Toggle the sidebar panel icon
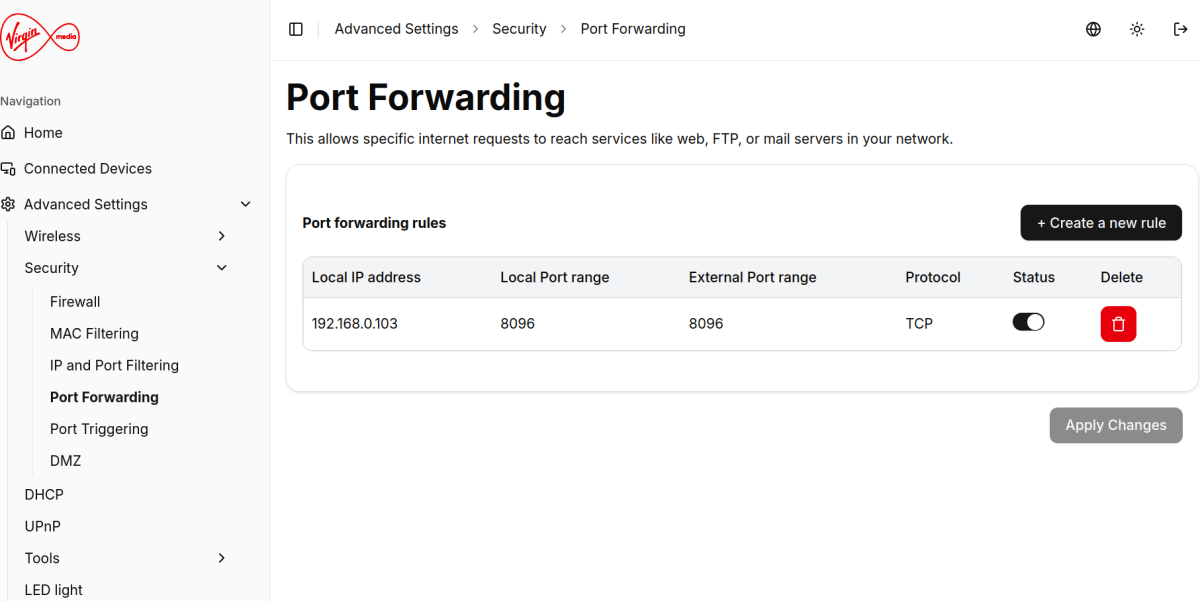 [296, 29]
